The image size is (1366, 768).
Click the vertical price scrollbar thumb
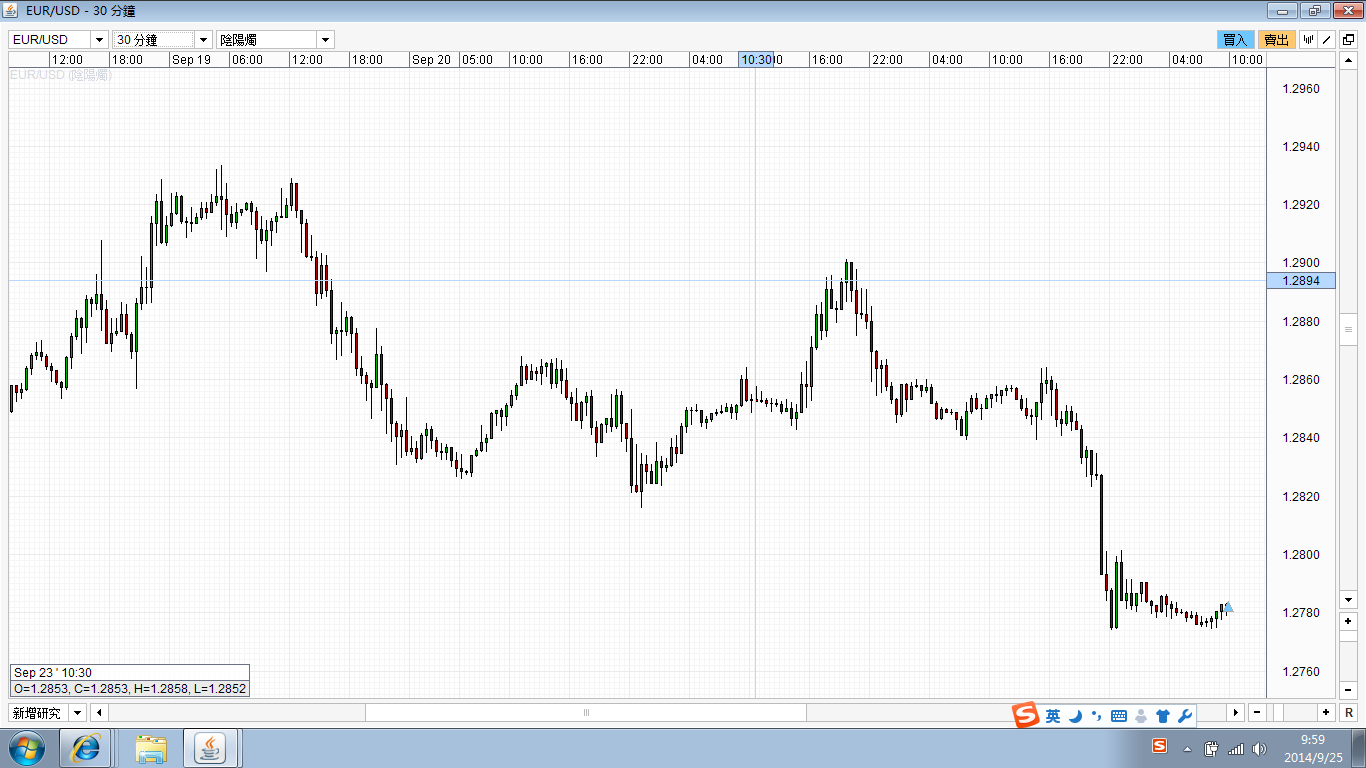pos(1348,329)
